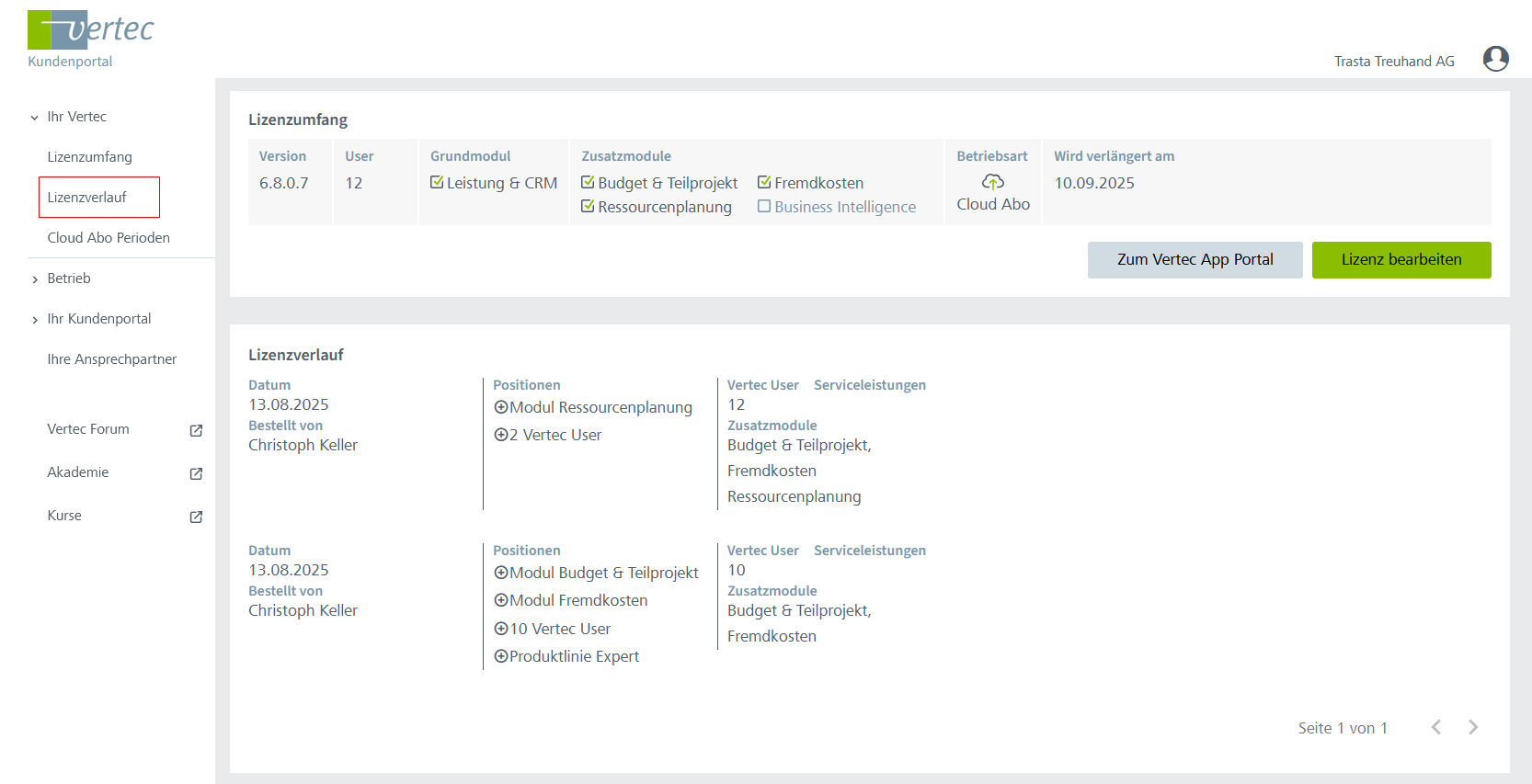The height and width of the screenshot is (784, 1532).
Task: Collapse the Ihr Vertec section
Action: click(35, 117)
